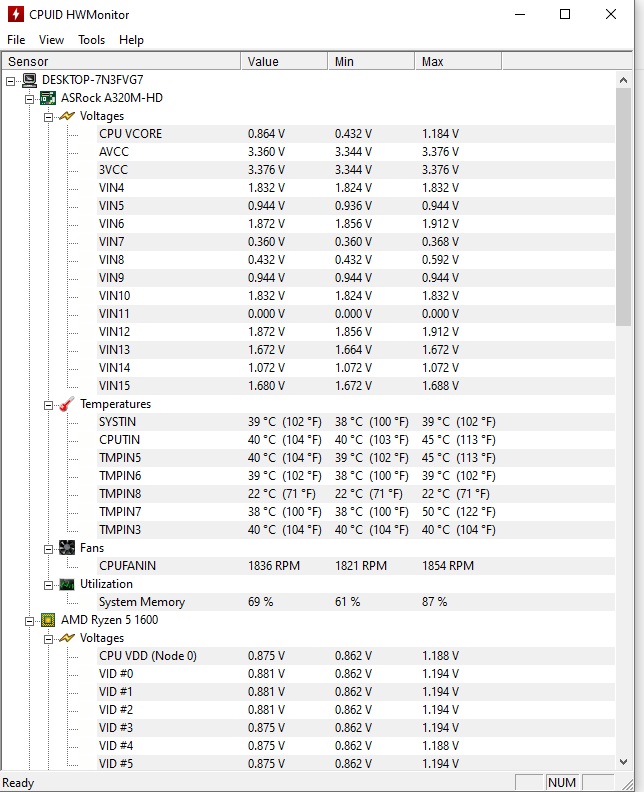The image size is (644, 792).
Task: Open the File menu
Action: (x=16, y=40)
